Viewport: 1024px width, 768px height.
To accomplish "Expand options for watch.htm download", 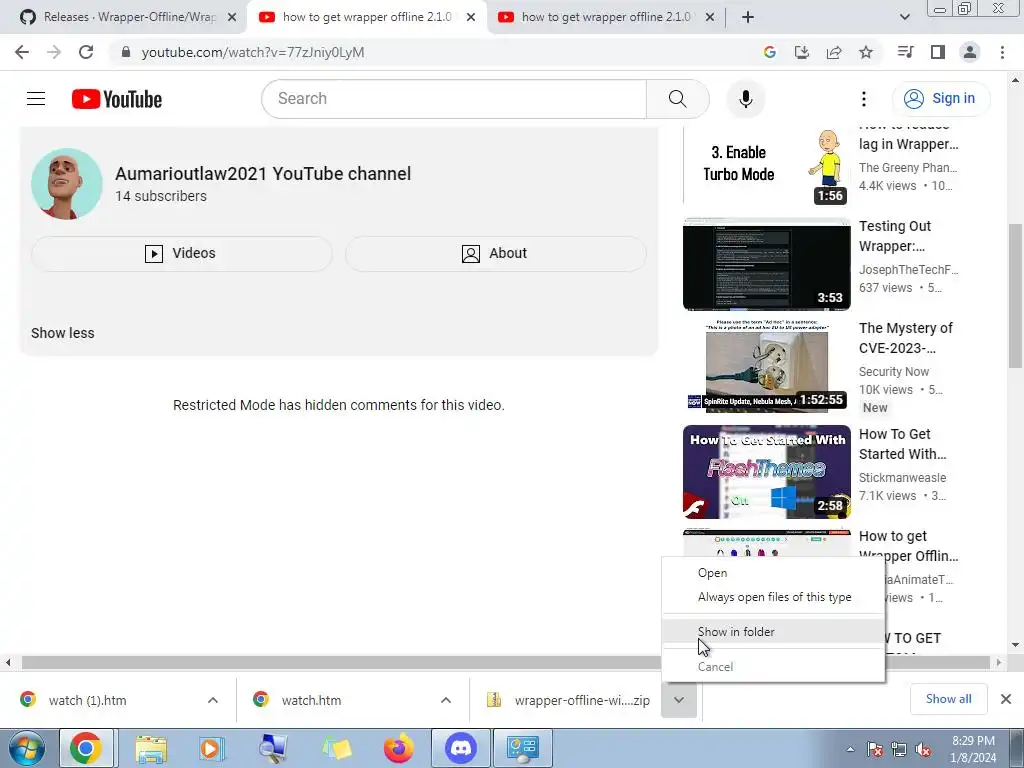I will click(x=446, y=700).
